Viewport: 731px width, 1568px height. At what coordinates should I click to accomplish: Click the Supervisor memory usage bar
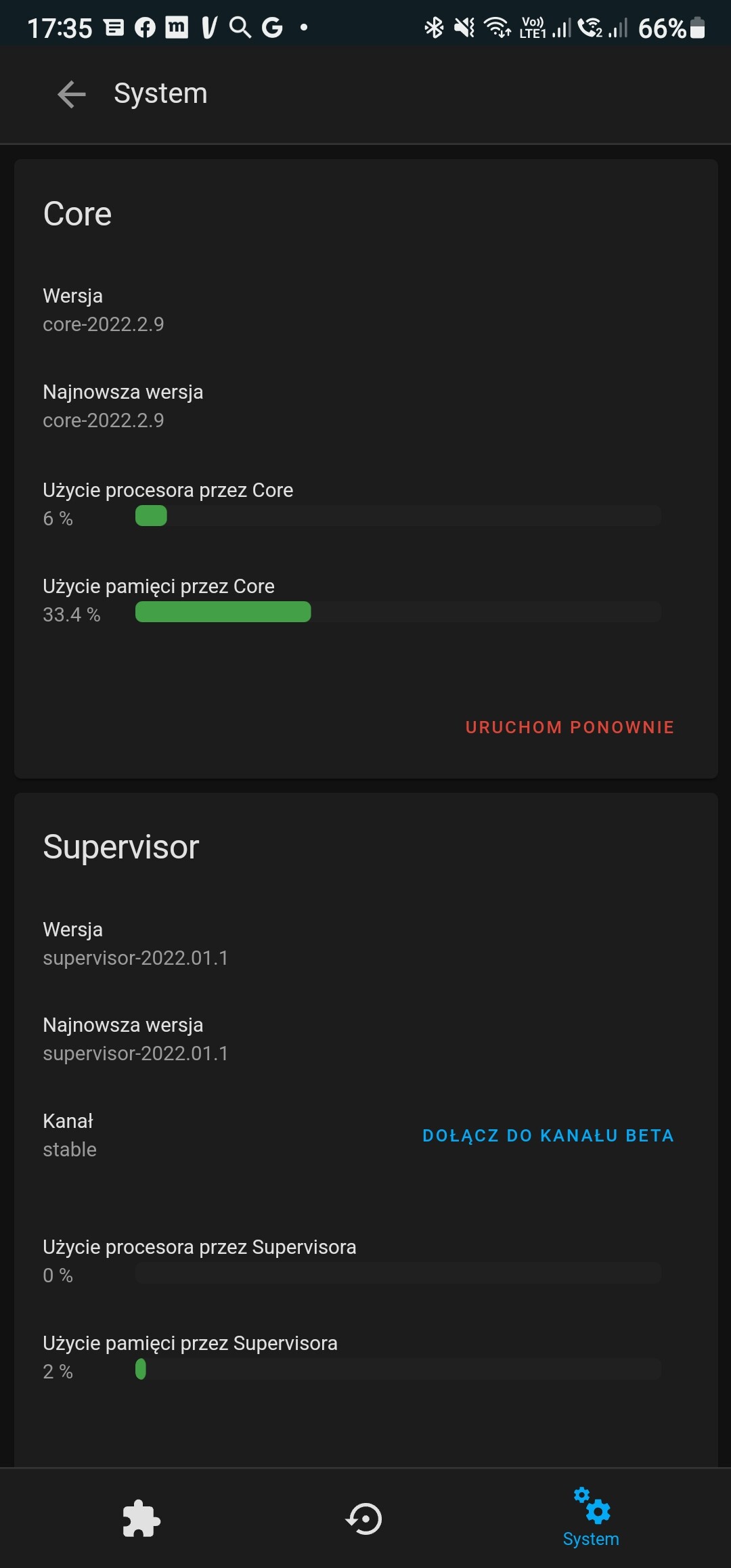coord(398,1369)
